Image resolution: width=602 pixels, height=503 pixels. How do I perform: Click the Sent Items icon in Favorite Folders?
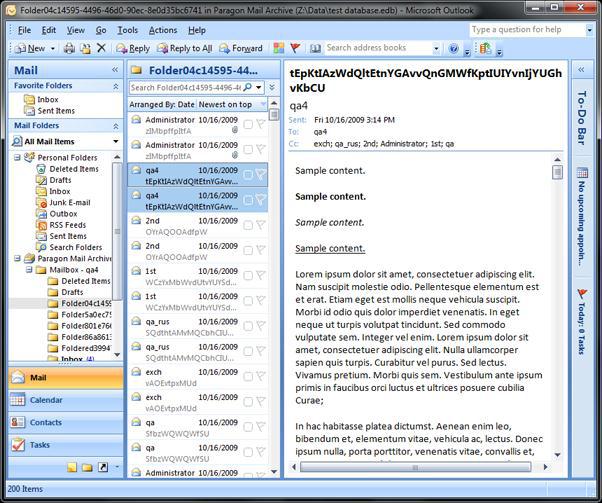pyautogui.click(x=29, y=111)
